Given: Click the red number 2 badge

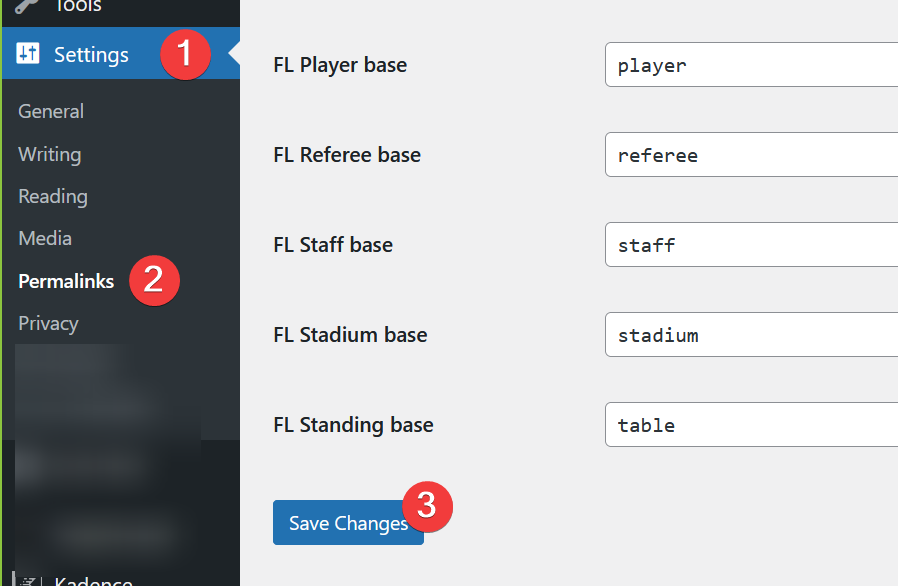Looking at the screenshot, I should (x=154, y=280).
